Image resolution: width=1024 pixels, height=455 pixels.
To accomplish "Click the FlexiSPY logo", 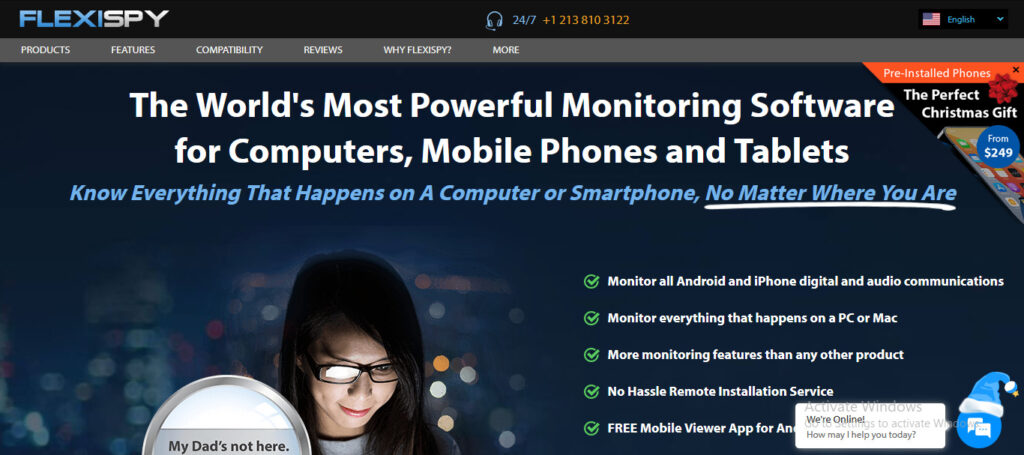I will [x=94, y=18].
